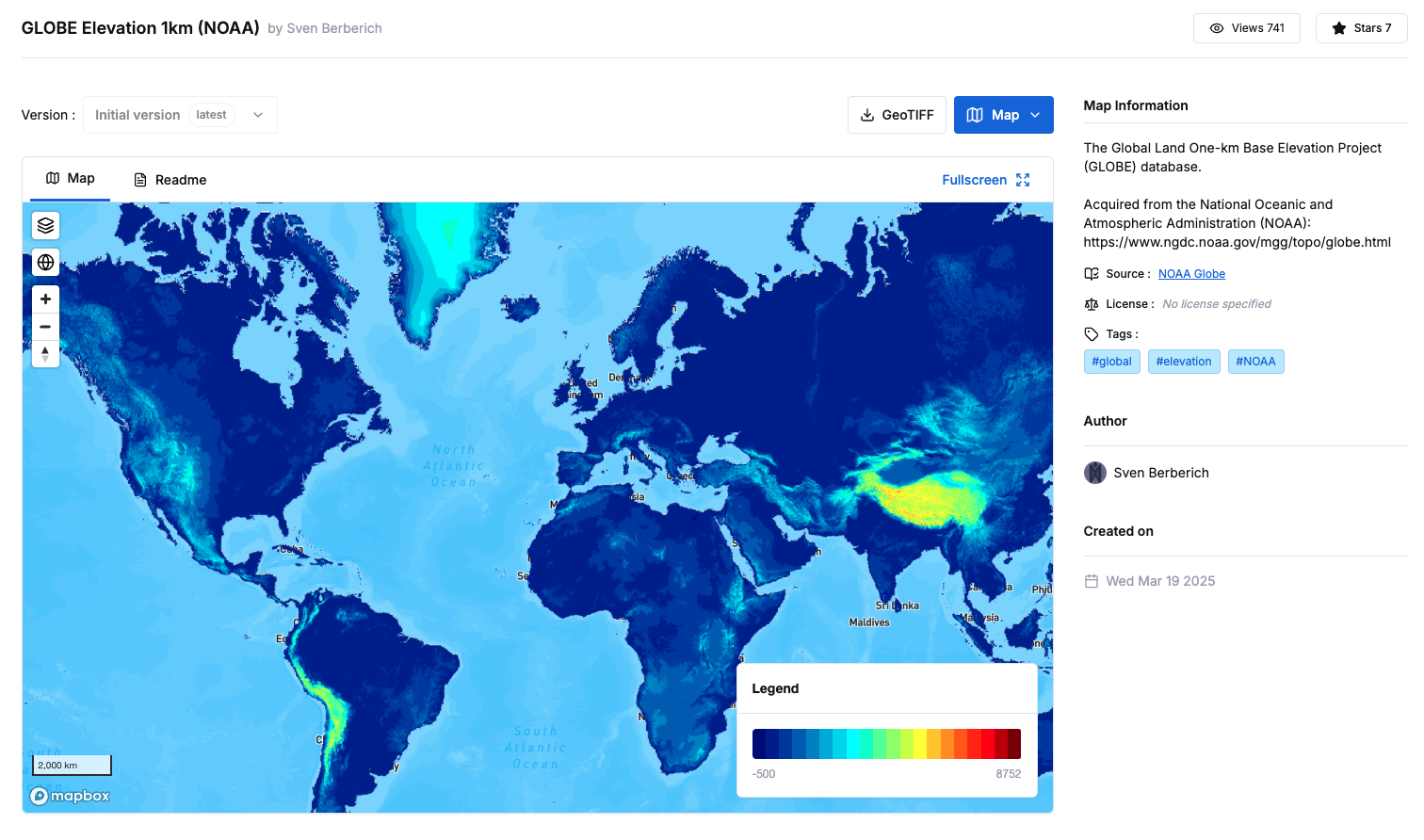
Task: Click Sven Berberich name under Author
Action: [1161, 473]
